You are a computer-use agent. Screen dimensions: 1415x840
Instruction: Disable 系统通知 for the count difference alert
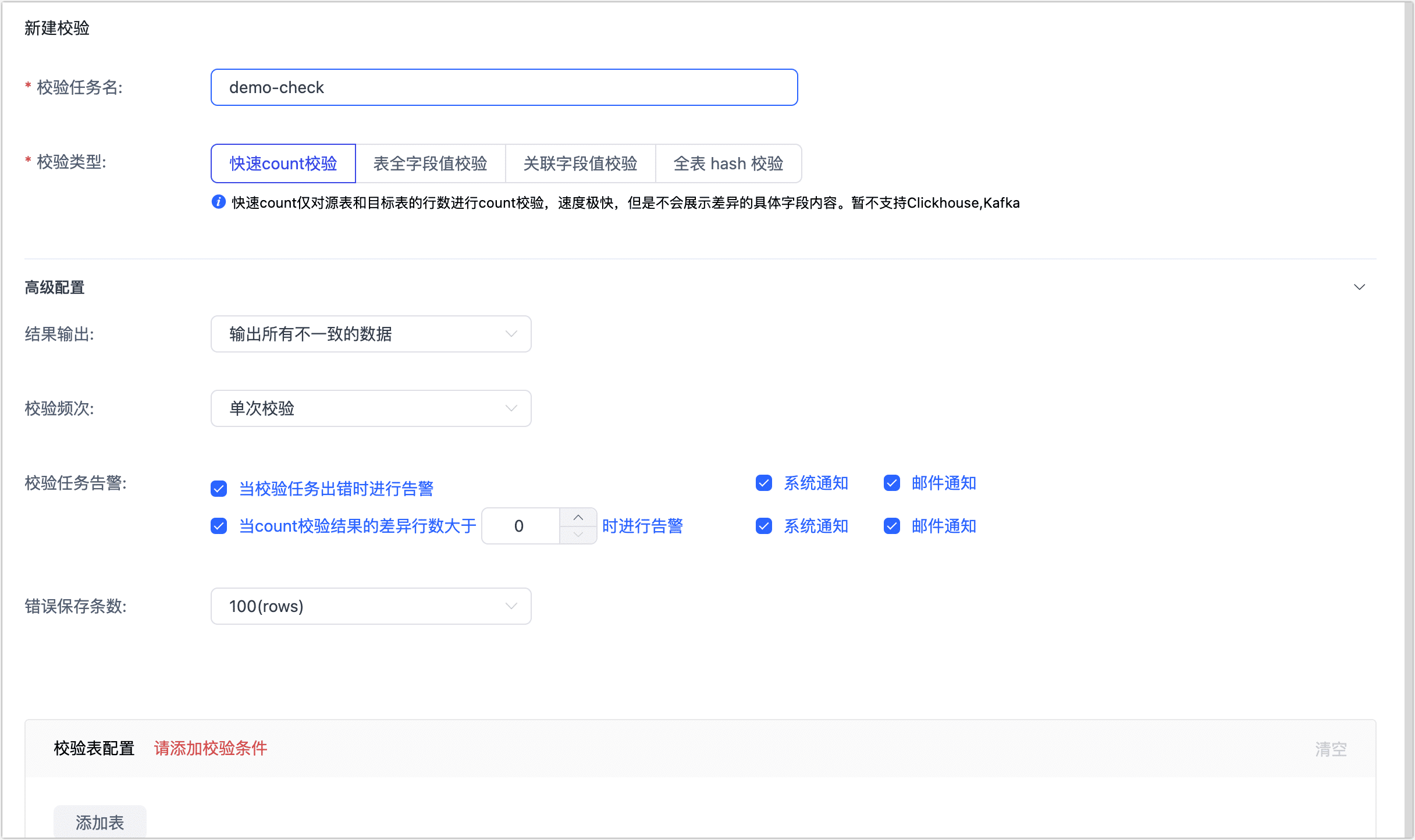(763, 526)
